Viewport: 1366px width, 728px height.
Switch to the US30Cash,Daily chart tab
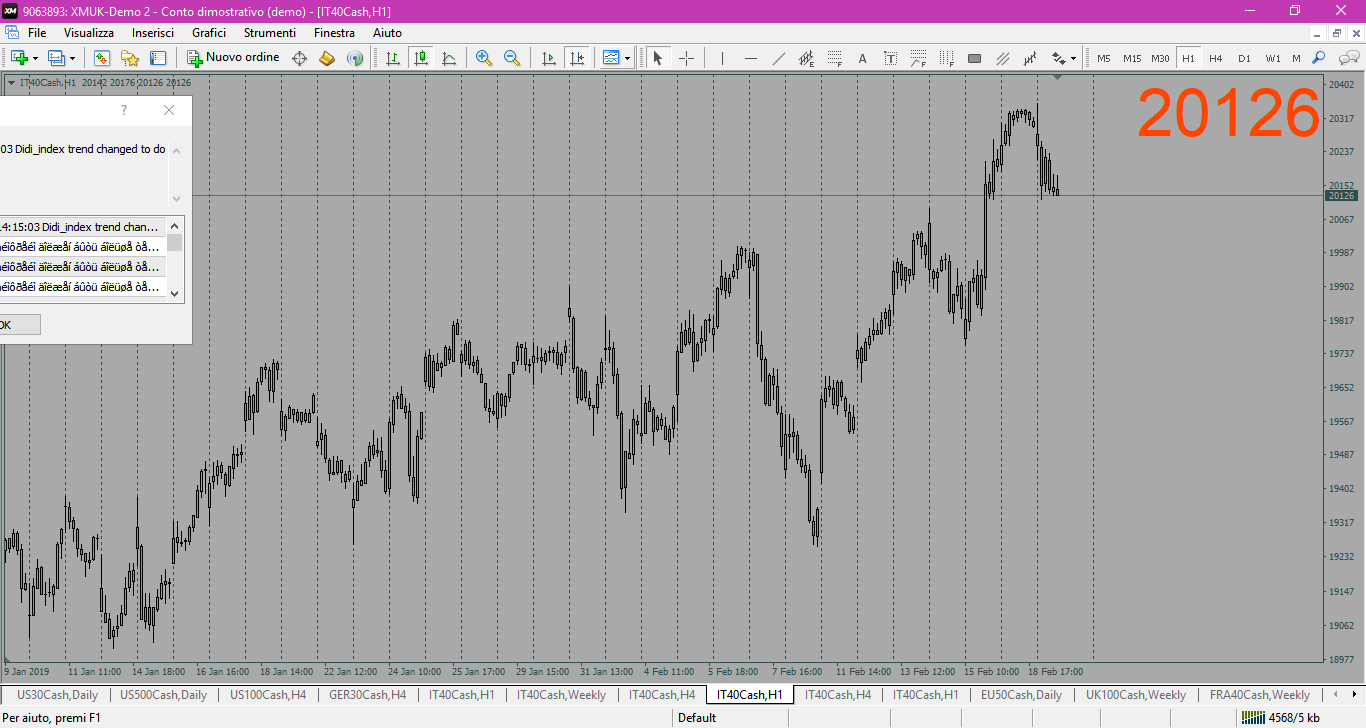pyautogui.click(x=58, y=695)
